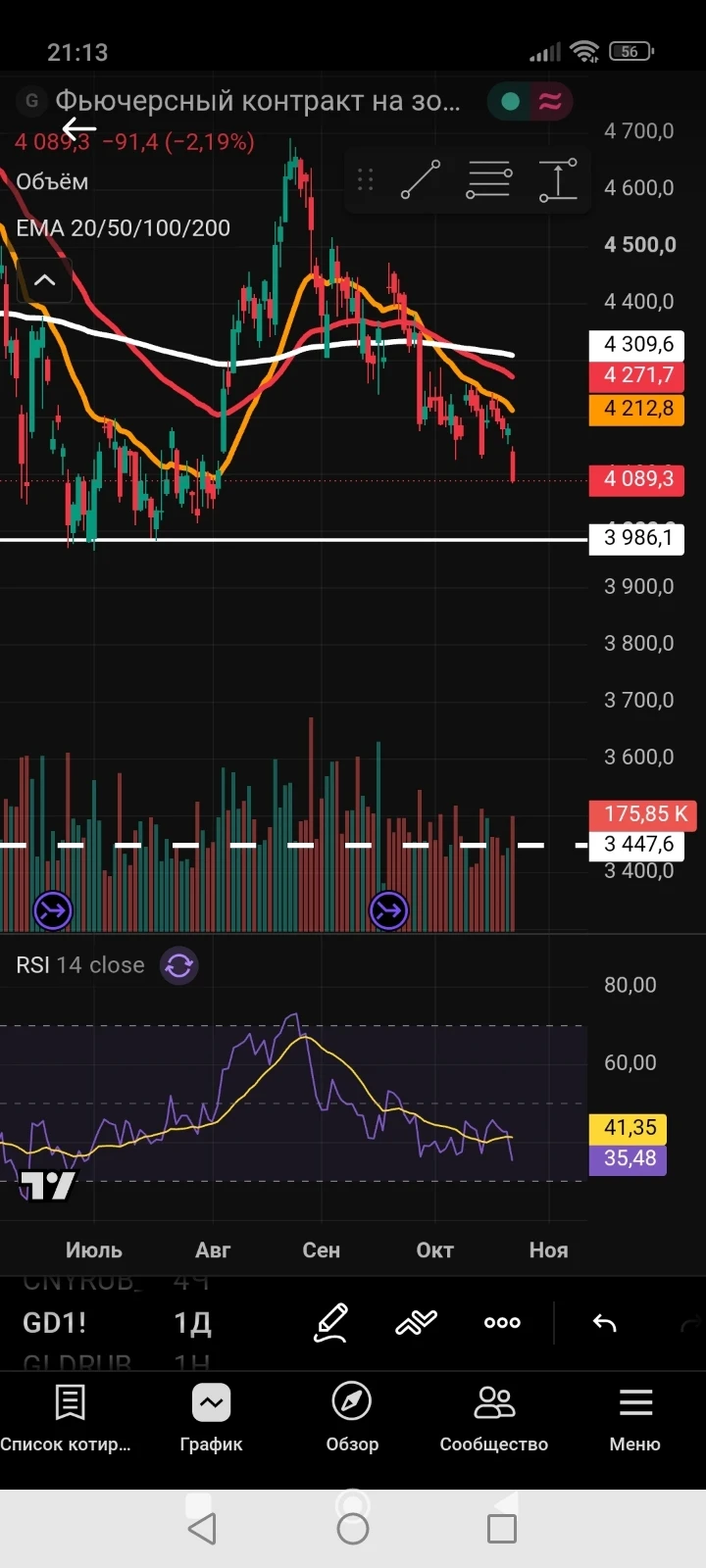
Task: Open drawing tools with the pencil icon
Action: [331, 1323]
